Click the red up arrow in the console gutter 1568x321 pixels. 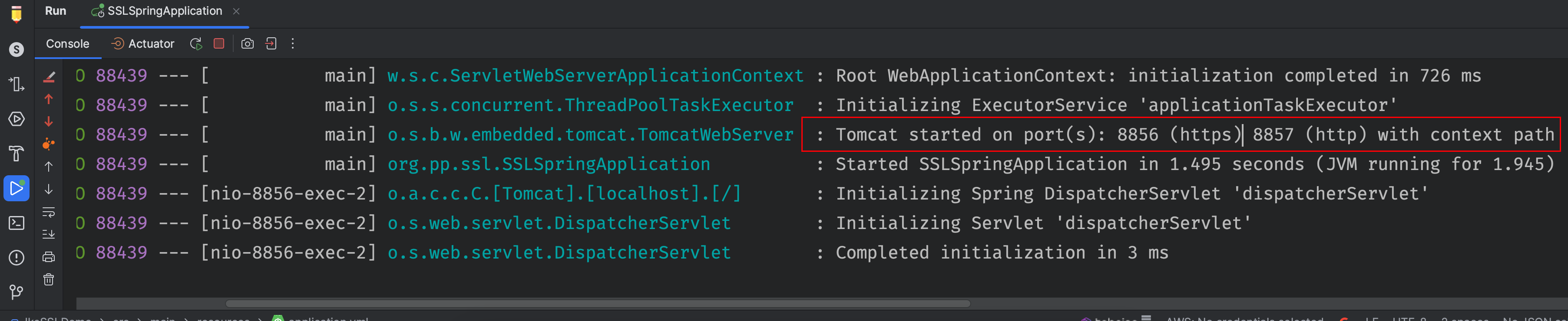pos(49,99)
